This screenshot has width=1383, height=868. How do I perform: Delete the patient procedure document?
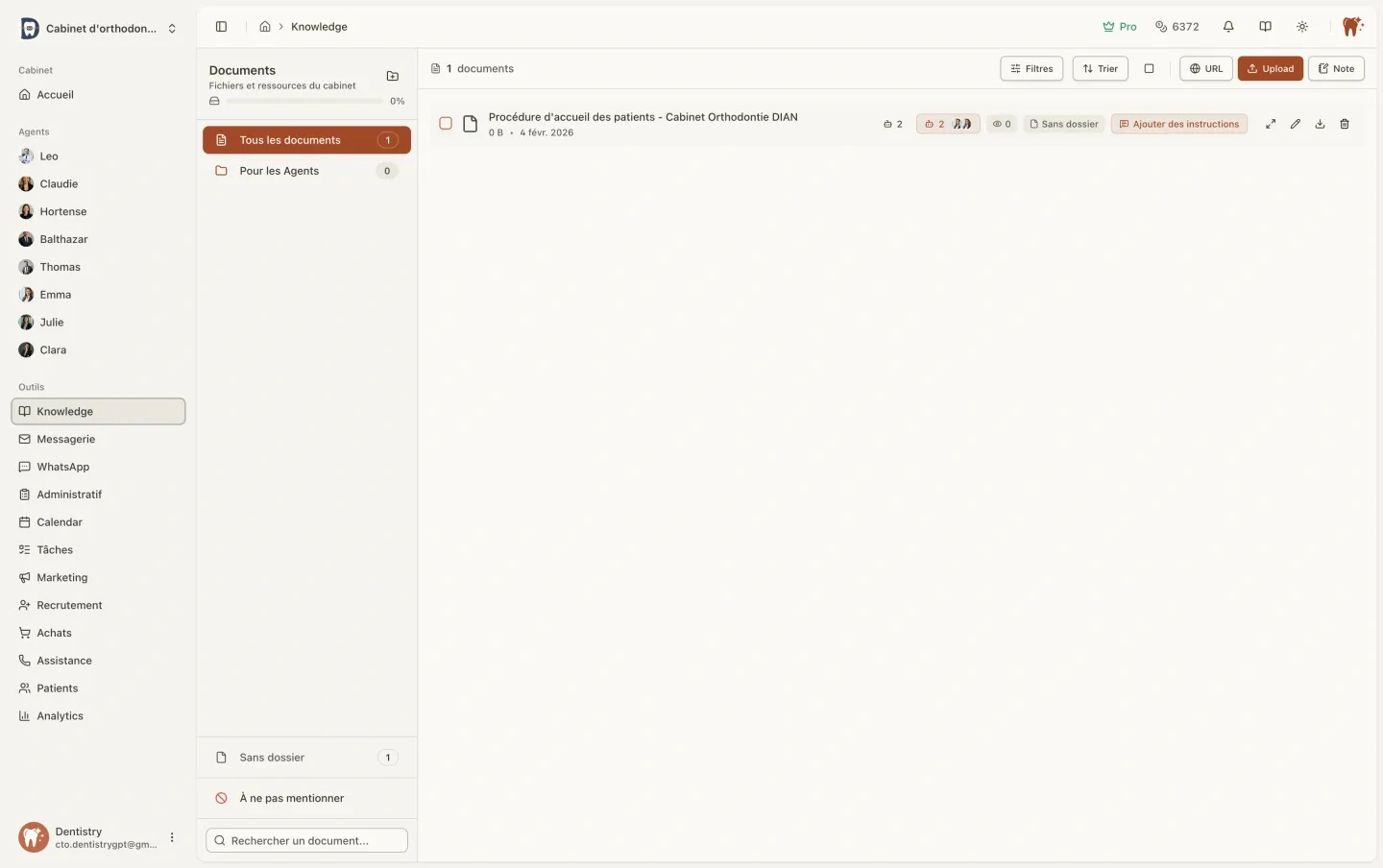(x=1344, y=124)
